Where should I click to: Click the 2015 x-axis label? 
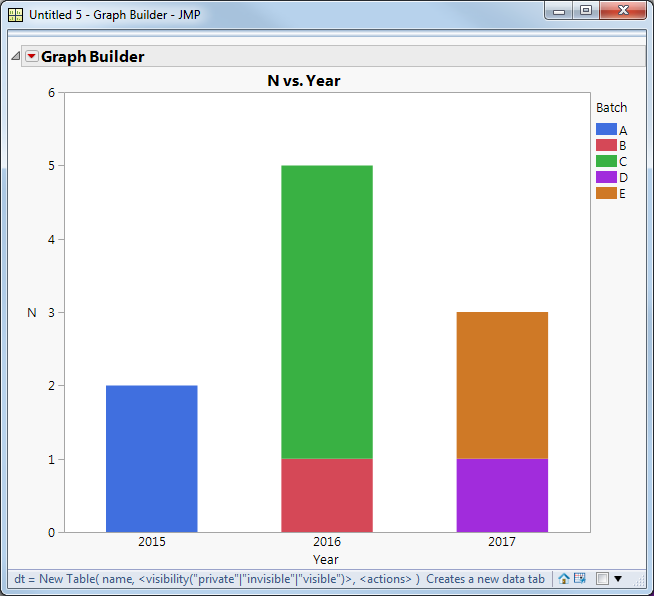click(152, 541)
